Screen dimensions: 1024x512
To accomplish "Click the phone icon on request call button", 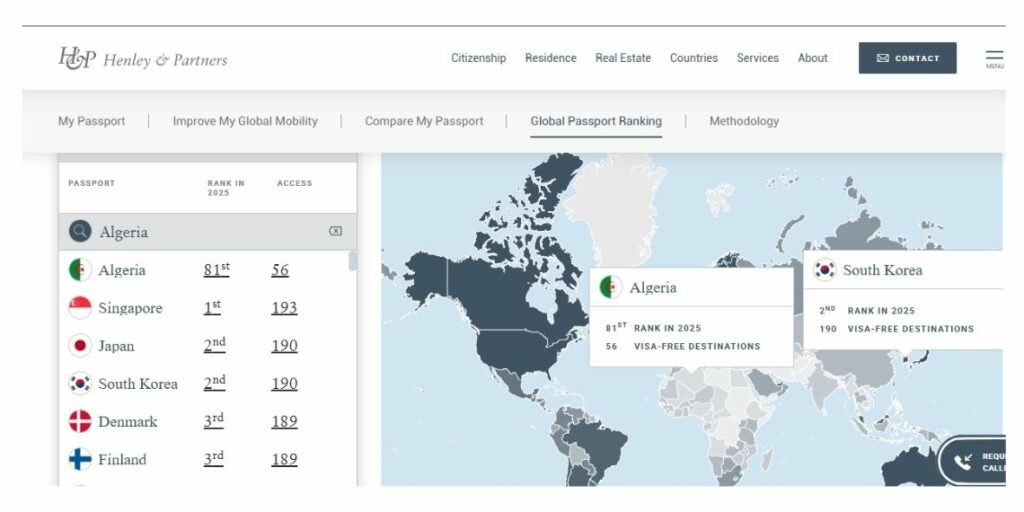I will (963, 462).
